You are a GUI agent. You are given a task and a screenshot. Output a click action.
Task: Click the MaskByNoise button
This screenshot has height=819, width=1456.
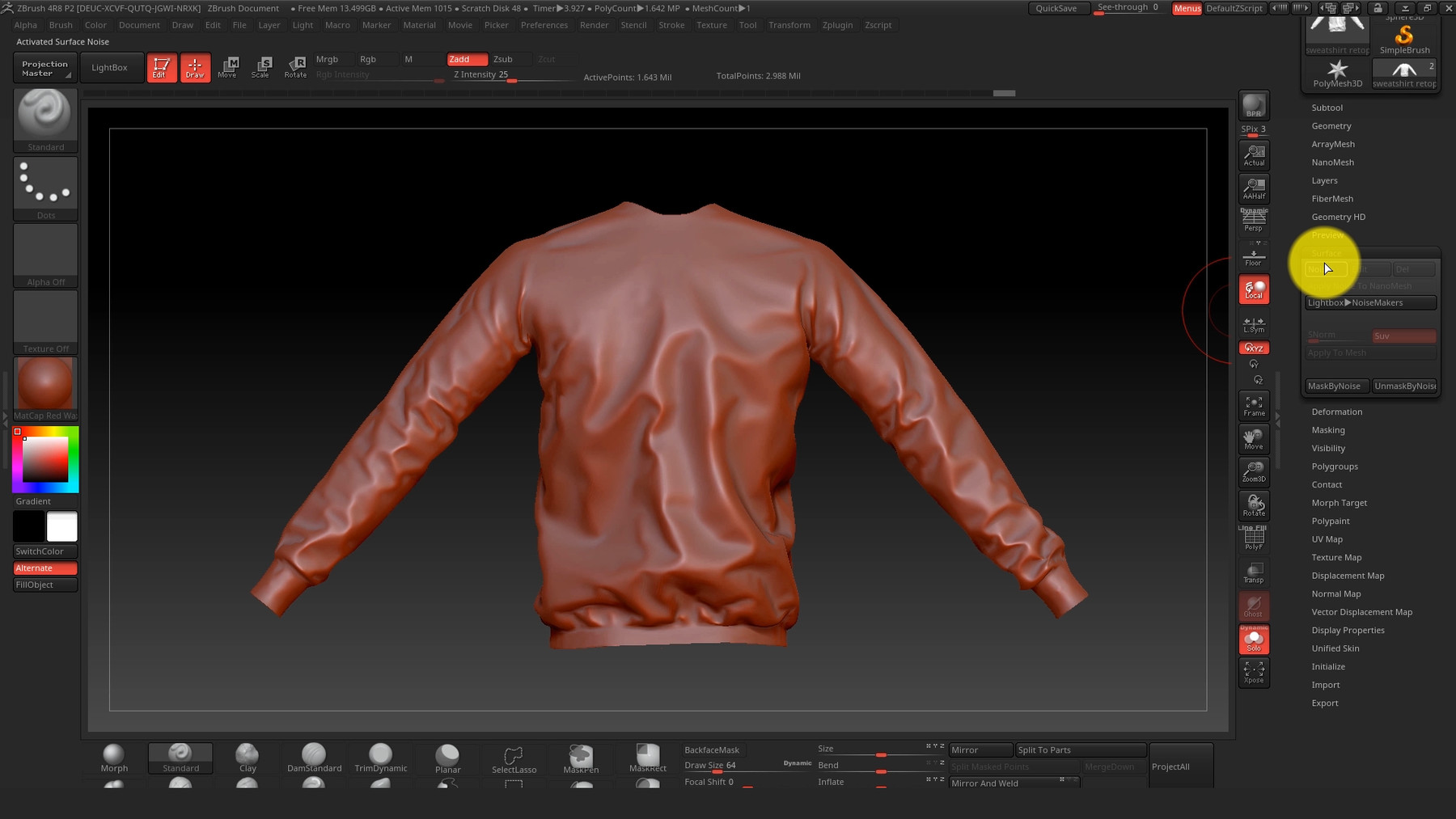tap(1335, 386)
